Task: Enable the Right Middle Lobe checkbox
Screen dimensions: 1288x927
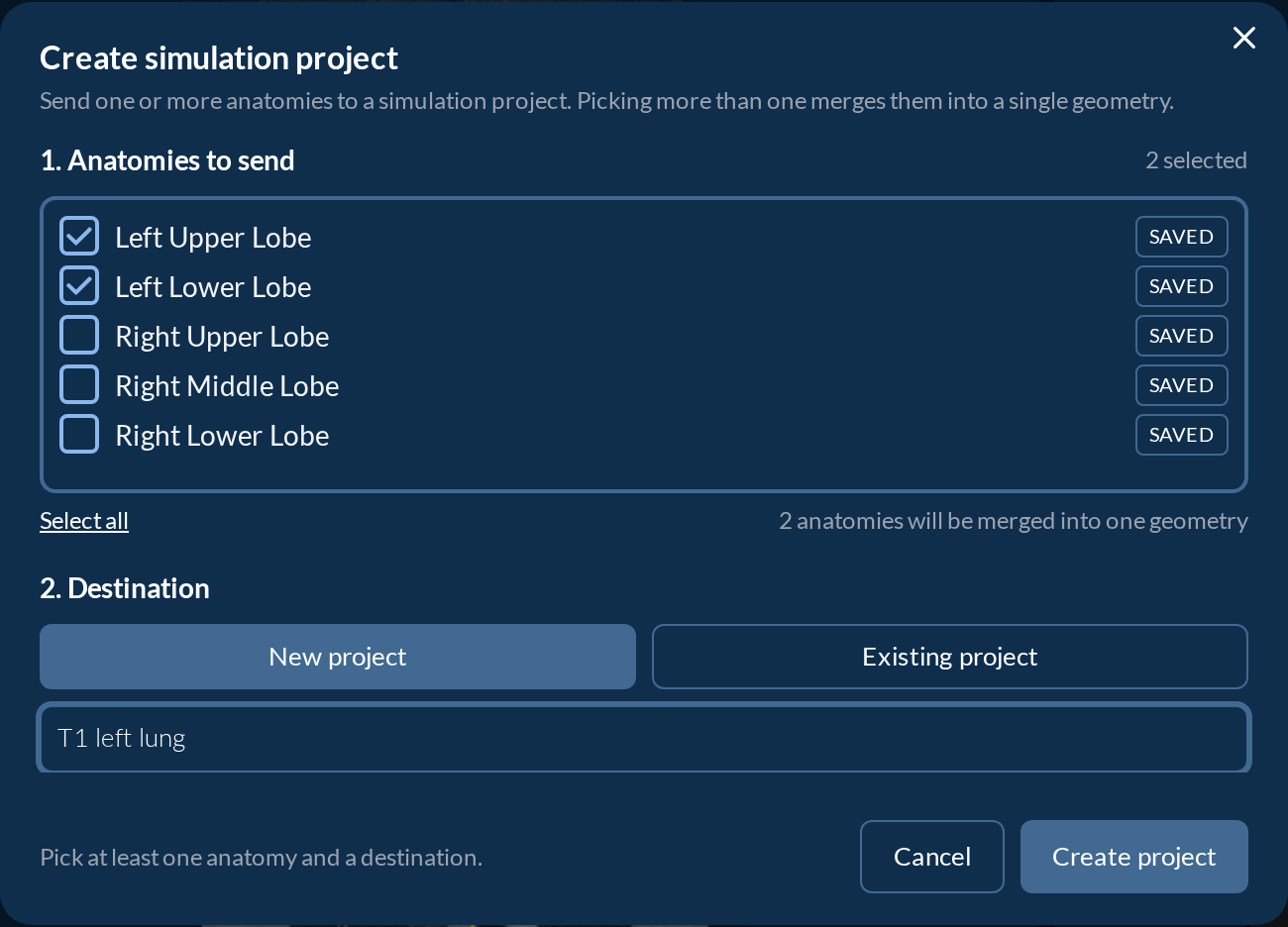Action: pos(79,385)
